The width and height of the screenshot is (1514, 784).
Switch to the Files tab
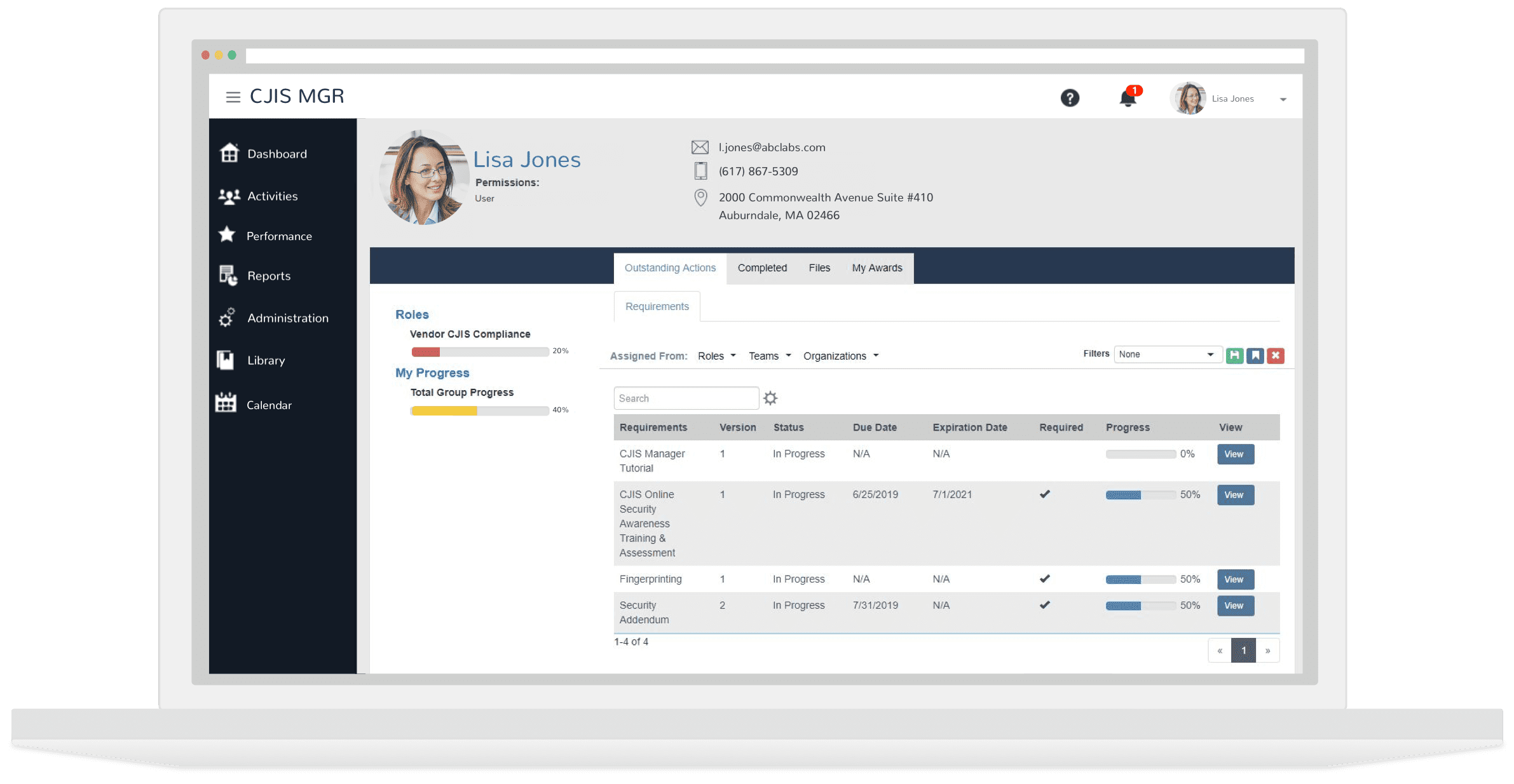(x=819, y=268)
